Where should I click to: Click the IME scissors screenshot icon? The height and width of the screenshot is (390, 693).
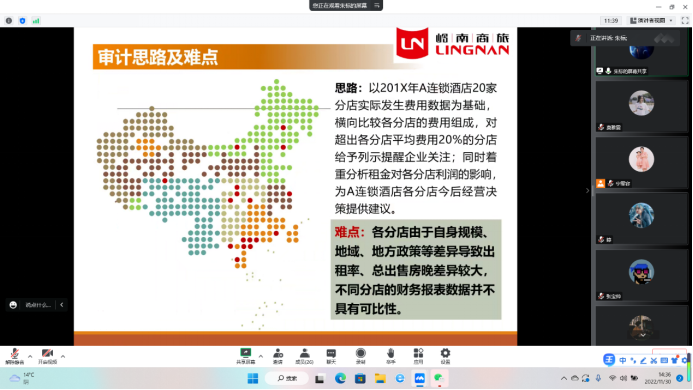pos(654,360)
